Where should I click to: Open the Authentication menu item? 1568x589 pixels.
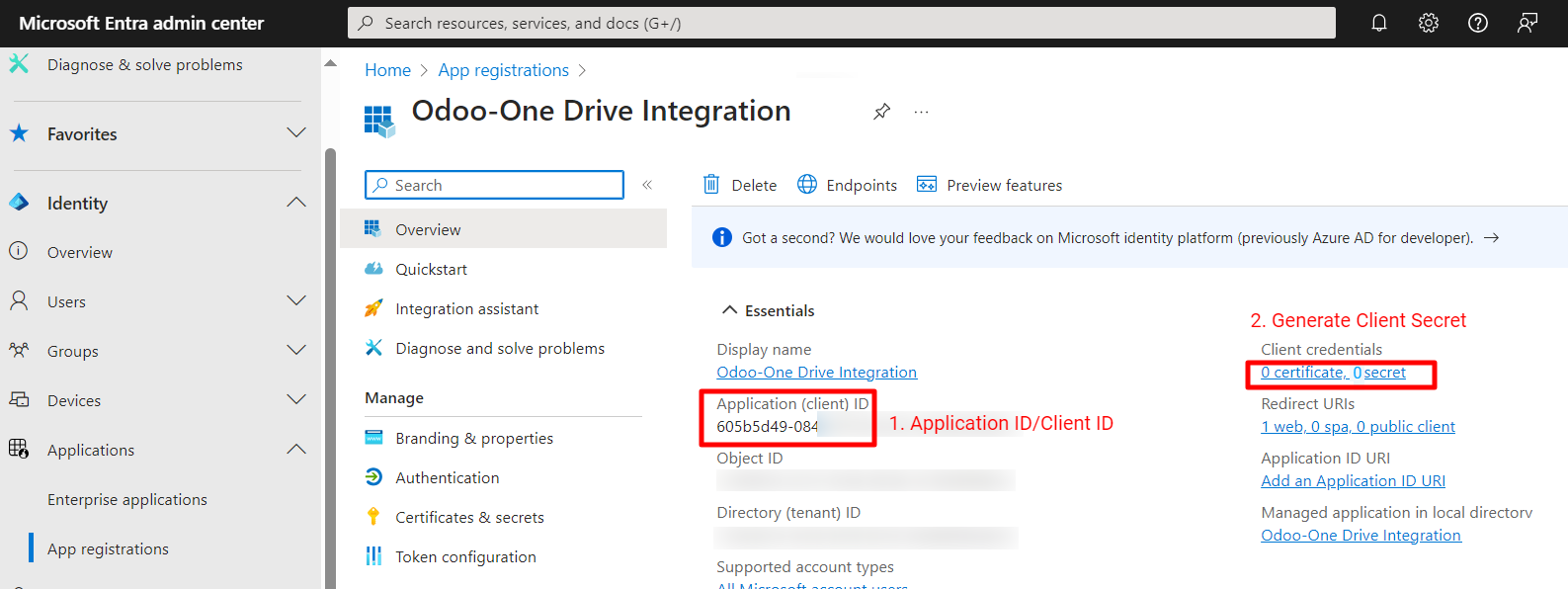pos(447,477)
